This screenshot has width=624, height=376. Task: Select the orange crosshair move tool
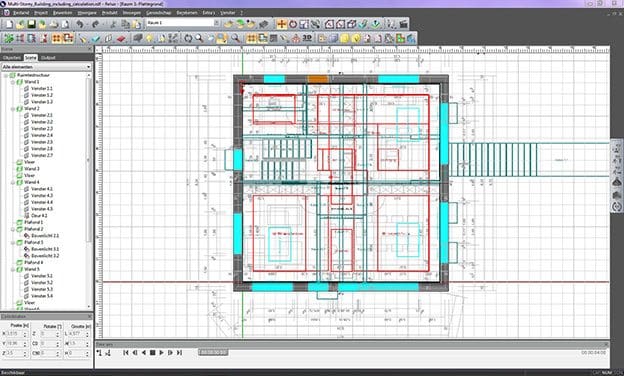coord(281,24)
